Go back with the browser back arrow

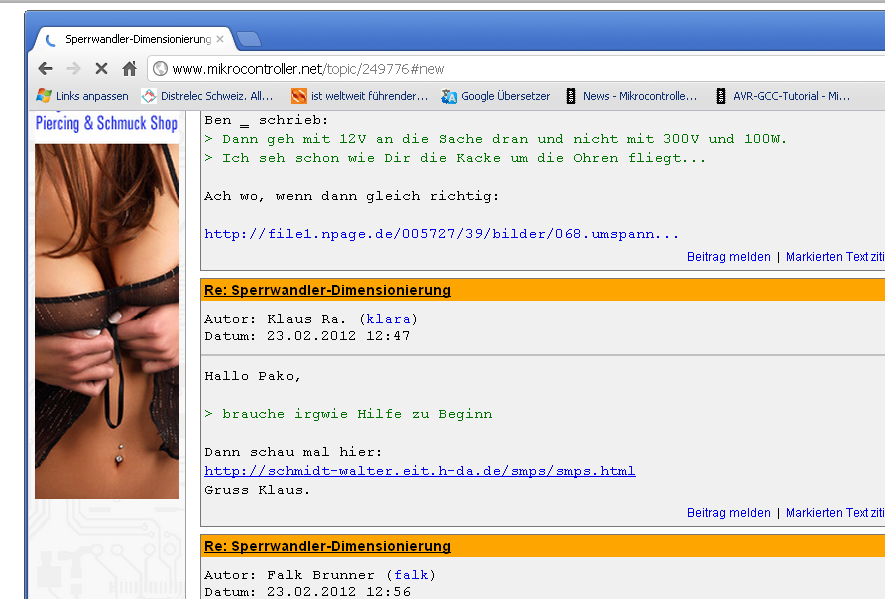(x=46, y=69)
